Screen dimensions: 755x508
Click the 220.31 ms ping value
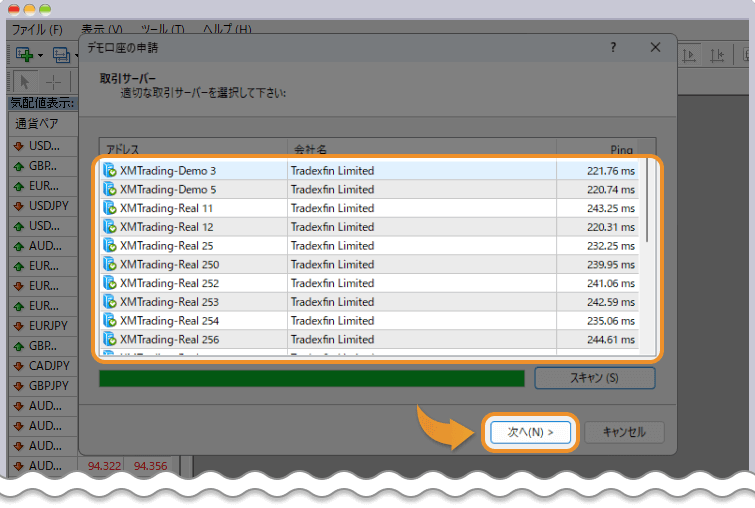pos(611,227)
